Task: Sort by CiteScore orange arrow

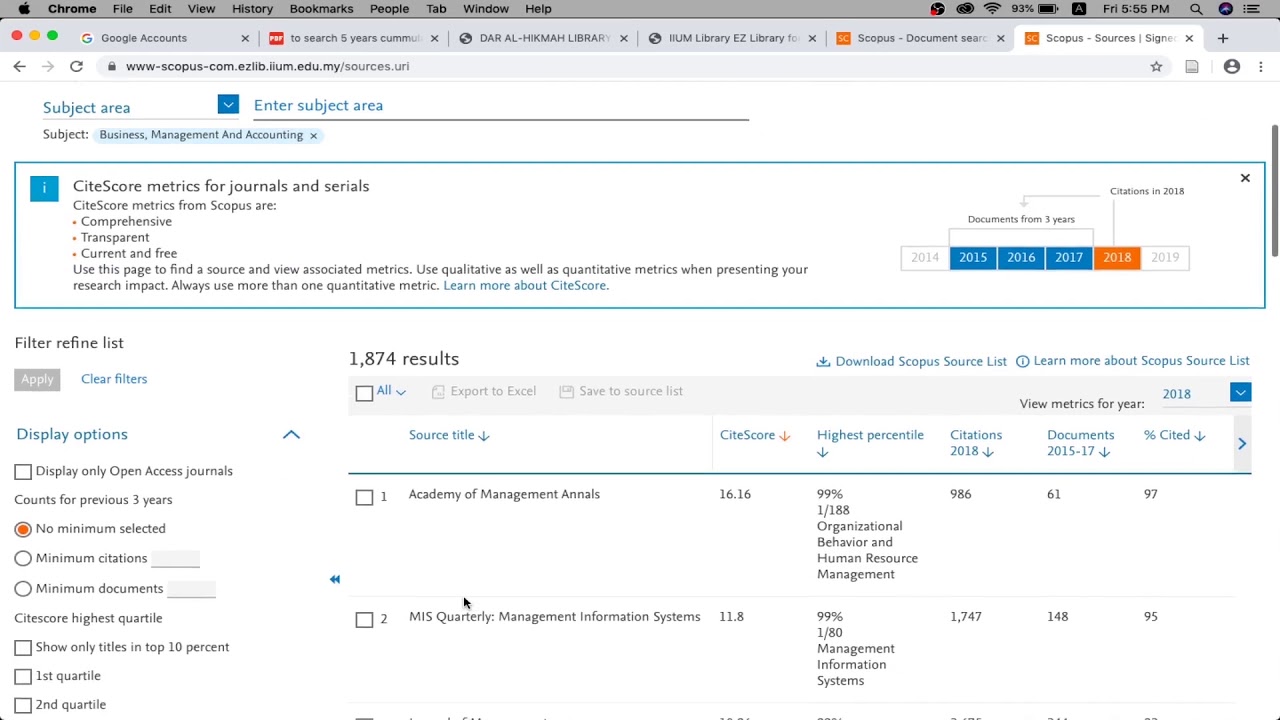Action: click(x=784, y=436)
